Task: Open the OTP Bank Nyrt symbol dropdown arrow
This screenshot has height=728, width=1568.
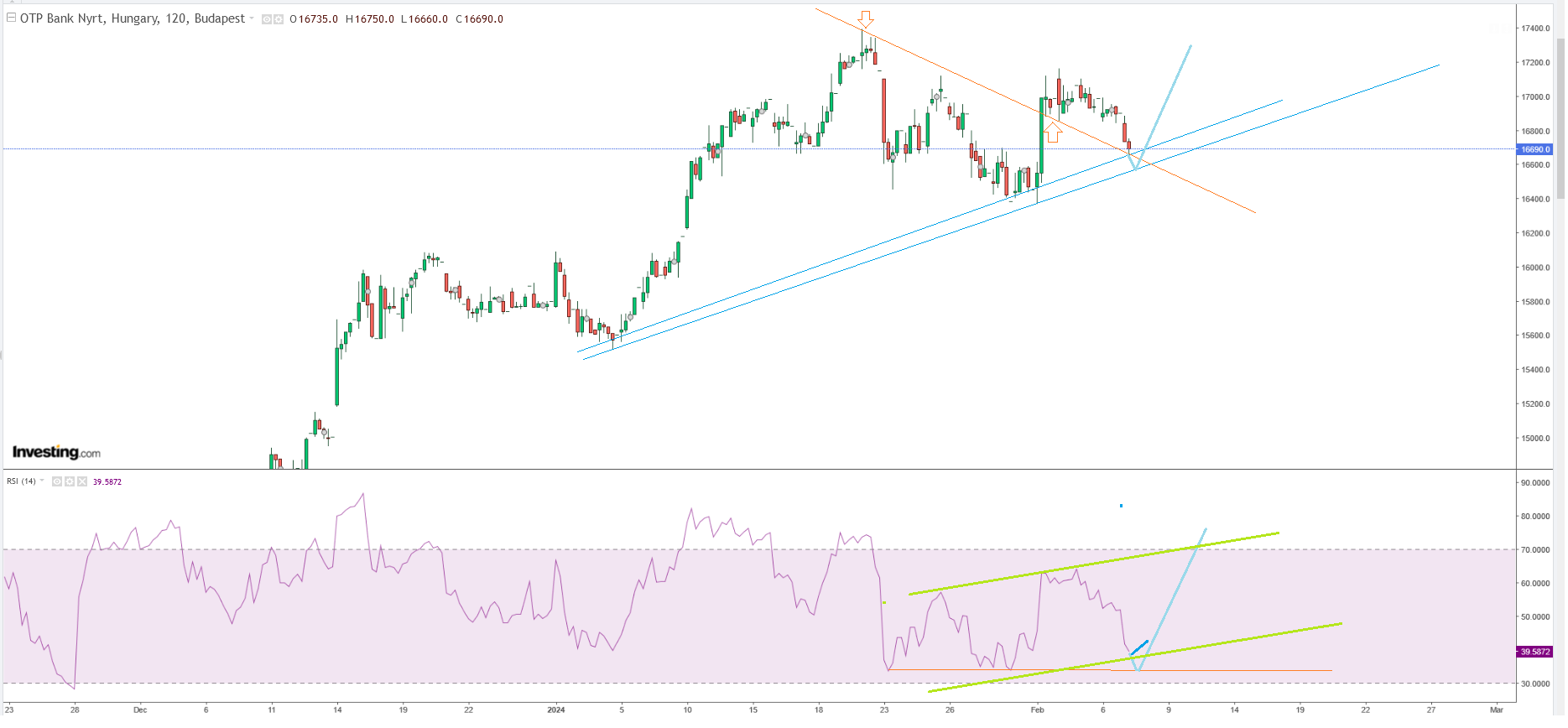Action: pyautogui.click(x=252, y=18)
